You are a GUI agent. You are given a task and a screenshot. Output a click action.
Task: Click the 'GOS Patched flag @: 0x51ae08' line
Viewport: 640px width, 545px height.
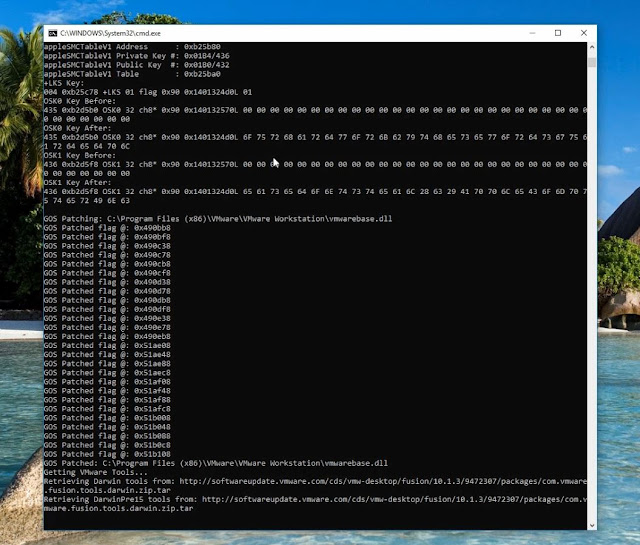pyautogui.click(x=107, y=345)
